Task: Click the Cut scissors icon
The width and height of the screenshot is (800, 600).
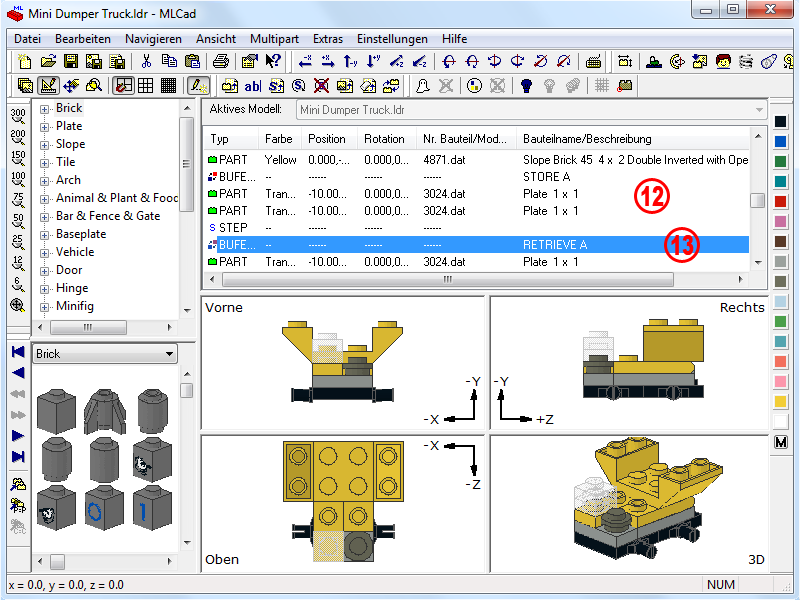Action: pos(146,62)
